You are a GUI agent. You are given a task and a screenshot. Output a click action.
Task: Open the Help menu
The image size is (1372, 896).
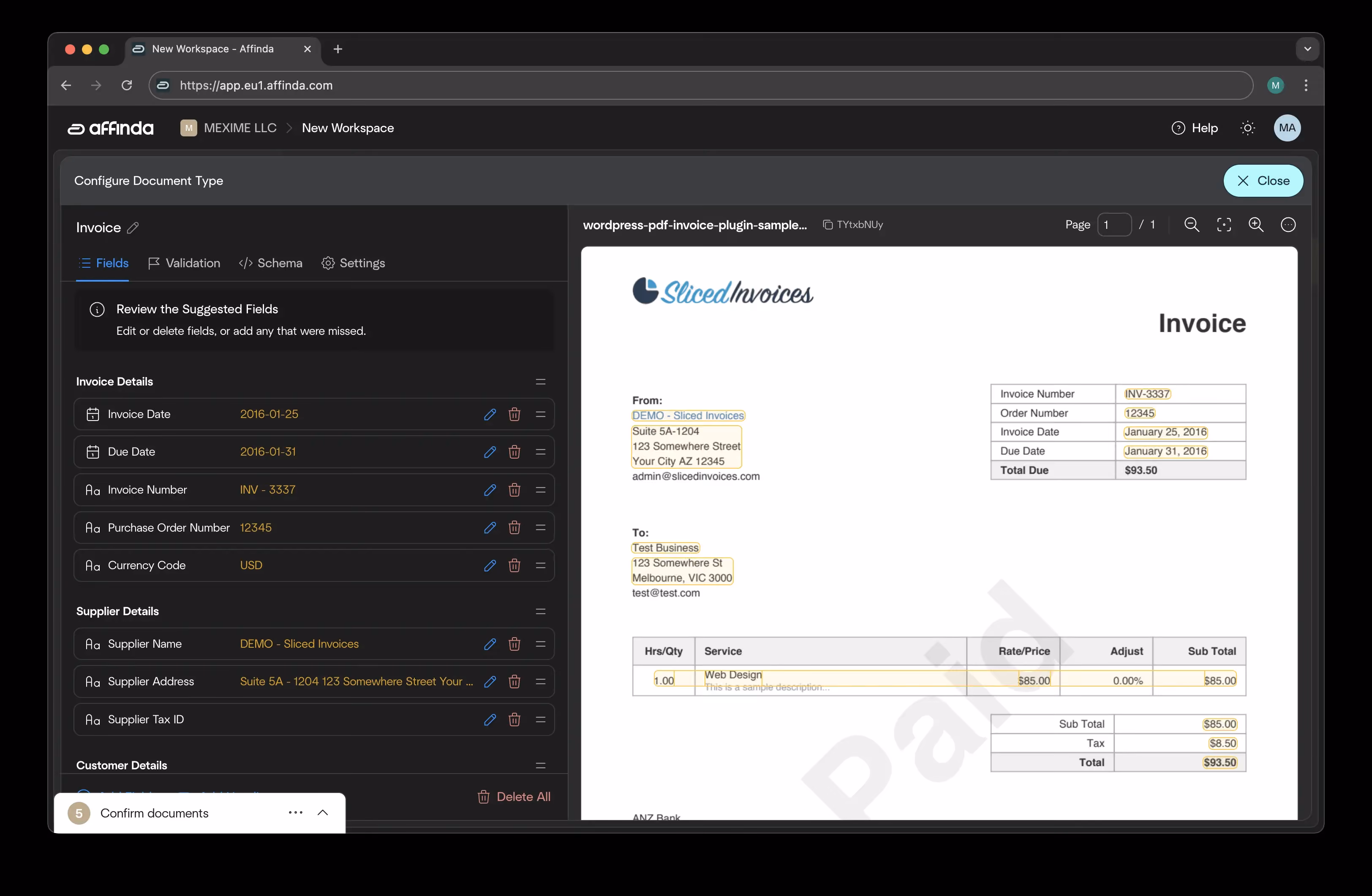[x=1195, y=128]
